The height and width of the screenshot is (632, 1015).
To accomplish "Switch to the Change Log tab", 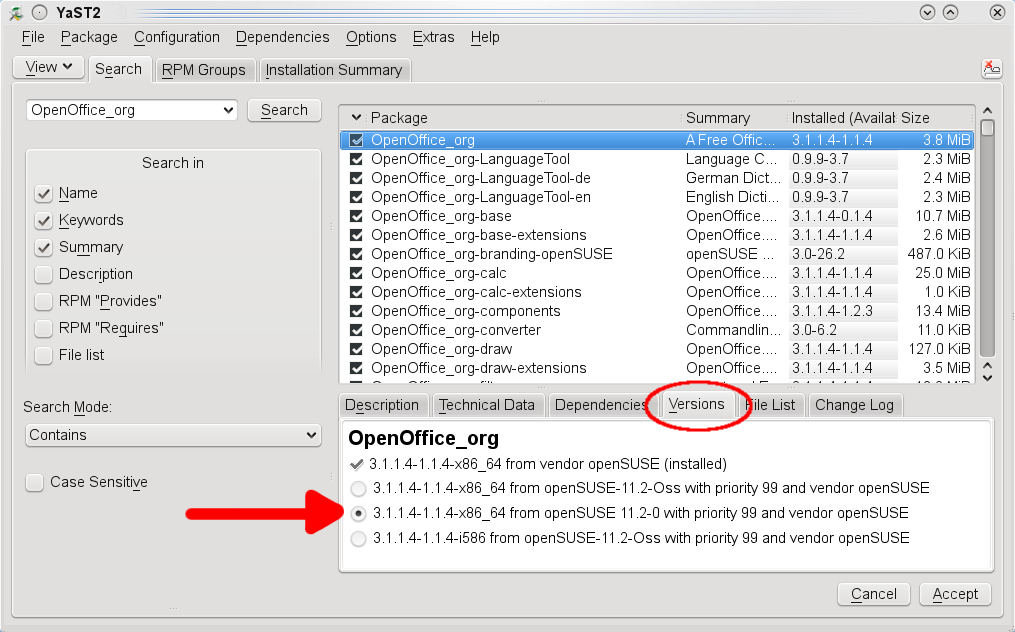I will (x=854, y=405).
